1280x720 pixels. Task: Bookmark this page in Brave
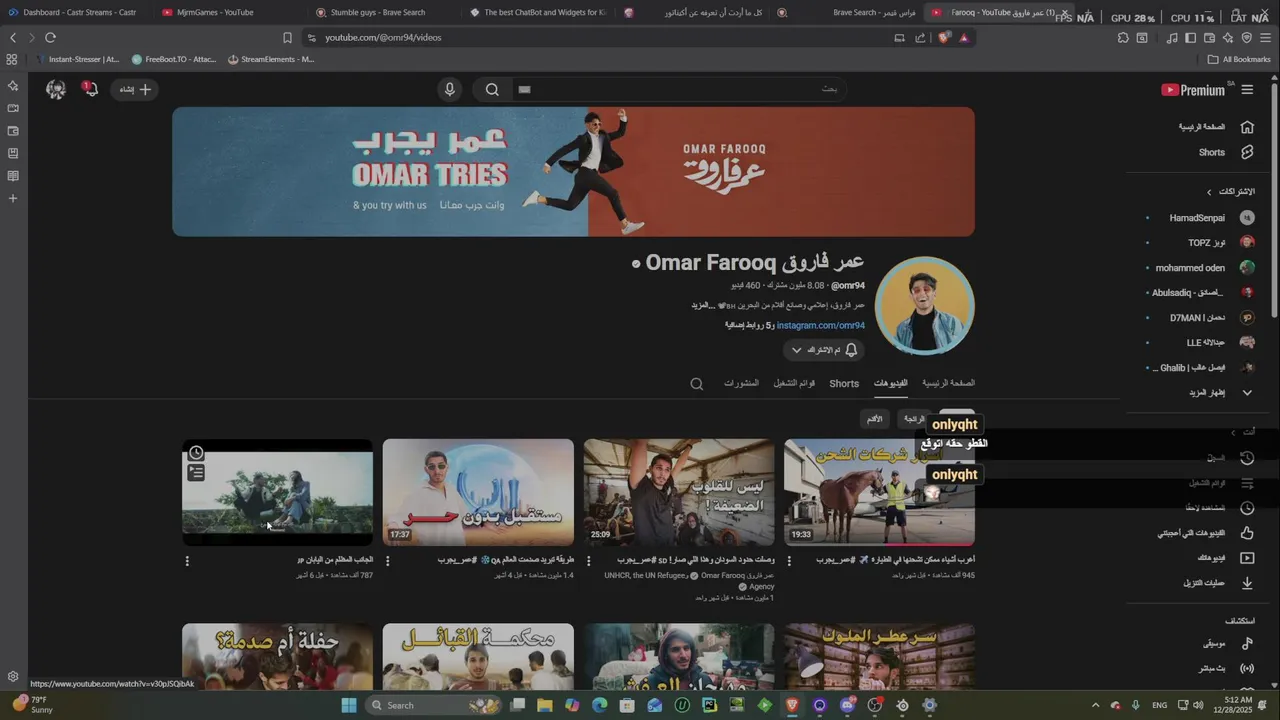click(x=287, y=37)
